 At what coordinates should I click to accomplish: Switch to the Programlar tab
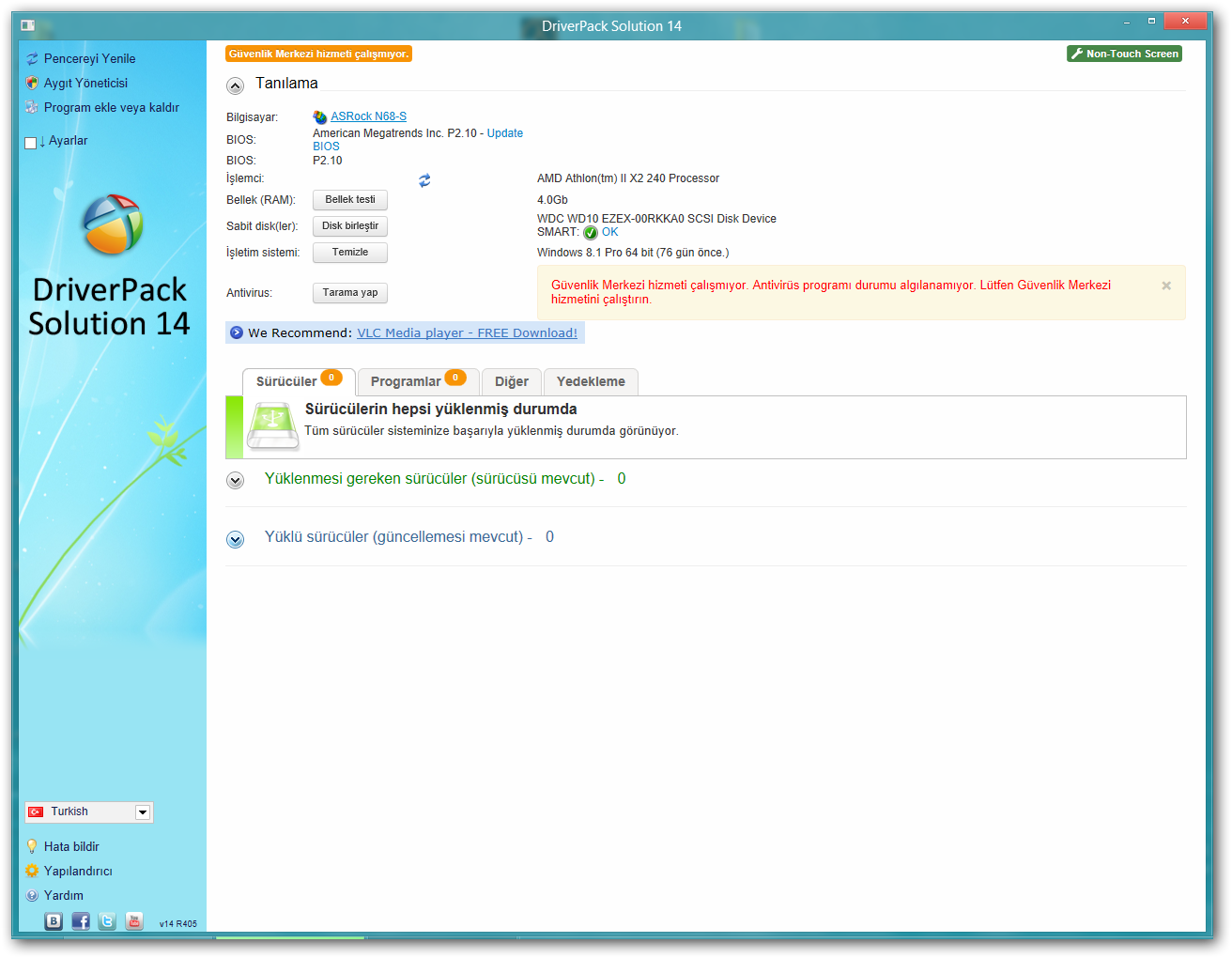tap(419, 381)
